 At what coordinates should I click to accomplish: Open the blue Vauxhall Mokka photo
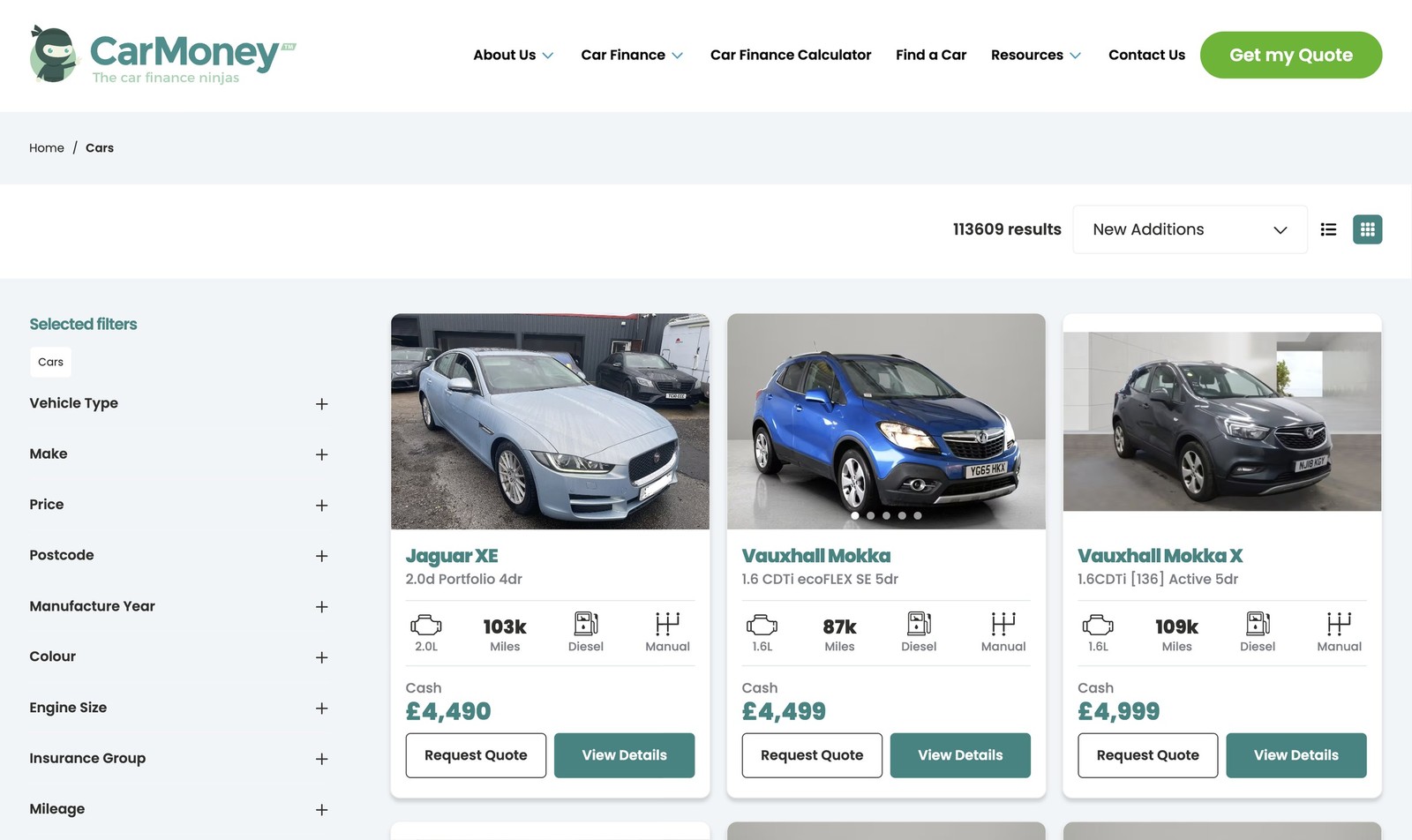point(886,422)
